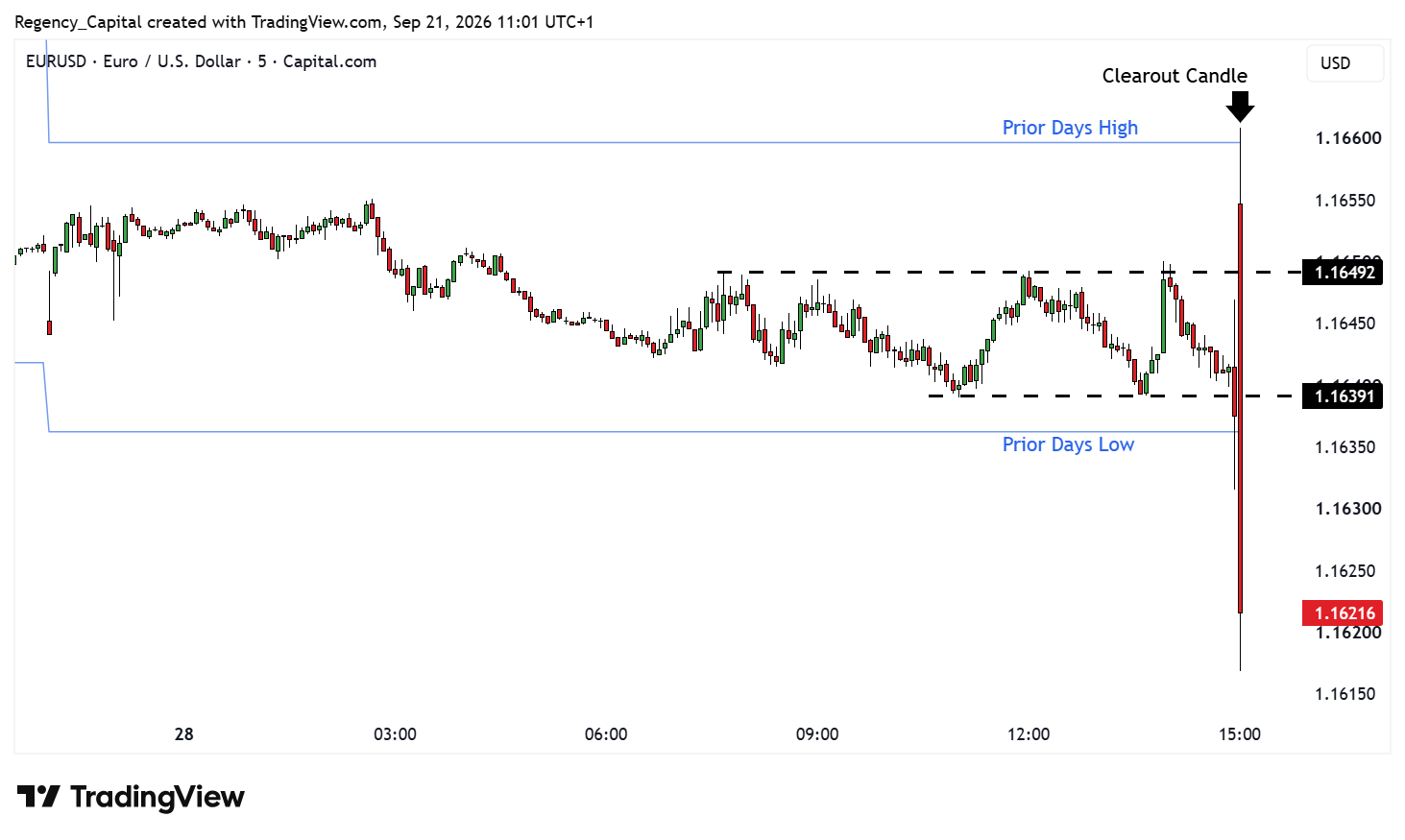Viewport: 1405px width, 840px height.
Task: Click the 09:00 time axis label
Action: coord(817,734)
